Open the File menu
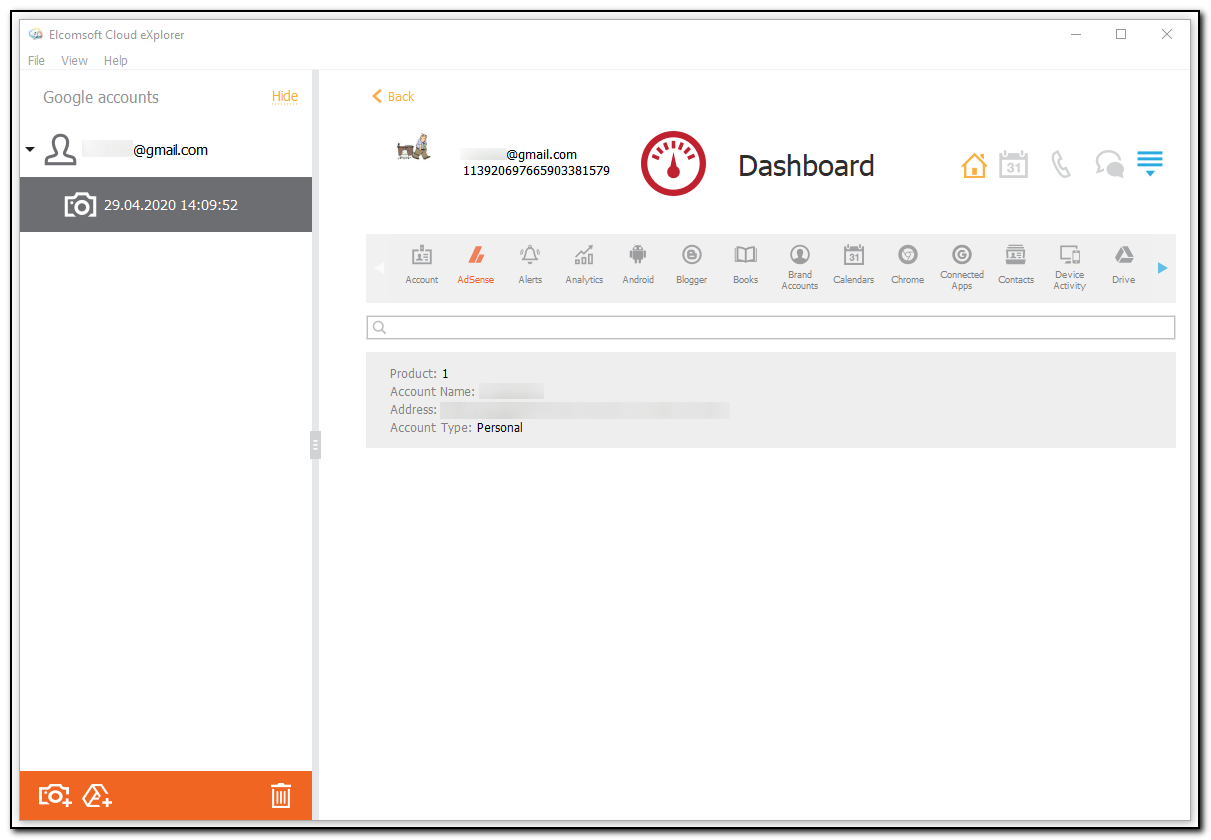Screen dimensions: 1211x840 tap(36, 60)
